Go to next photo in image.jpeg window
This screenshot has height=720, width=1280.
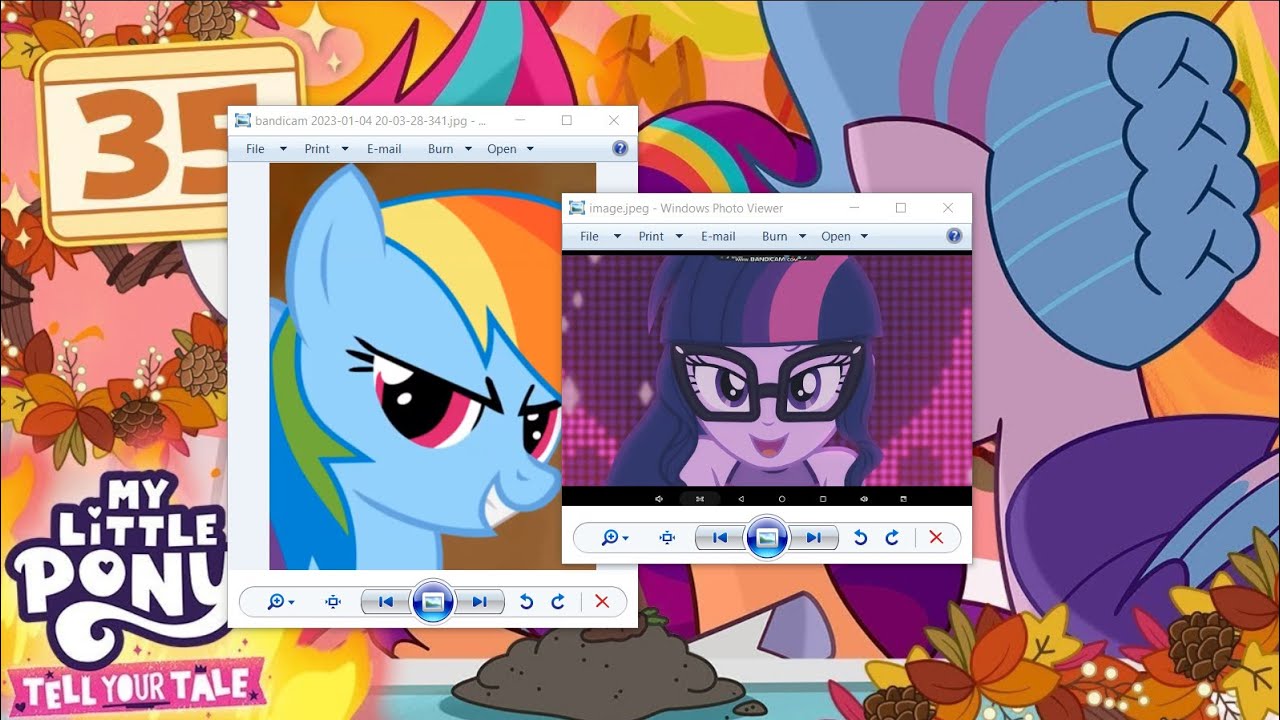pos(813,538)
